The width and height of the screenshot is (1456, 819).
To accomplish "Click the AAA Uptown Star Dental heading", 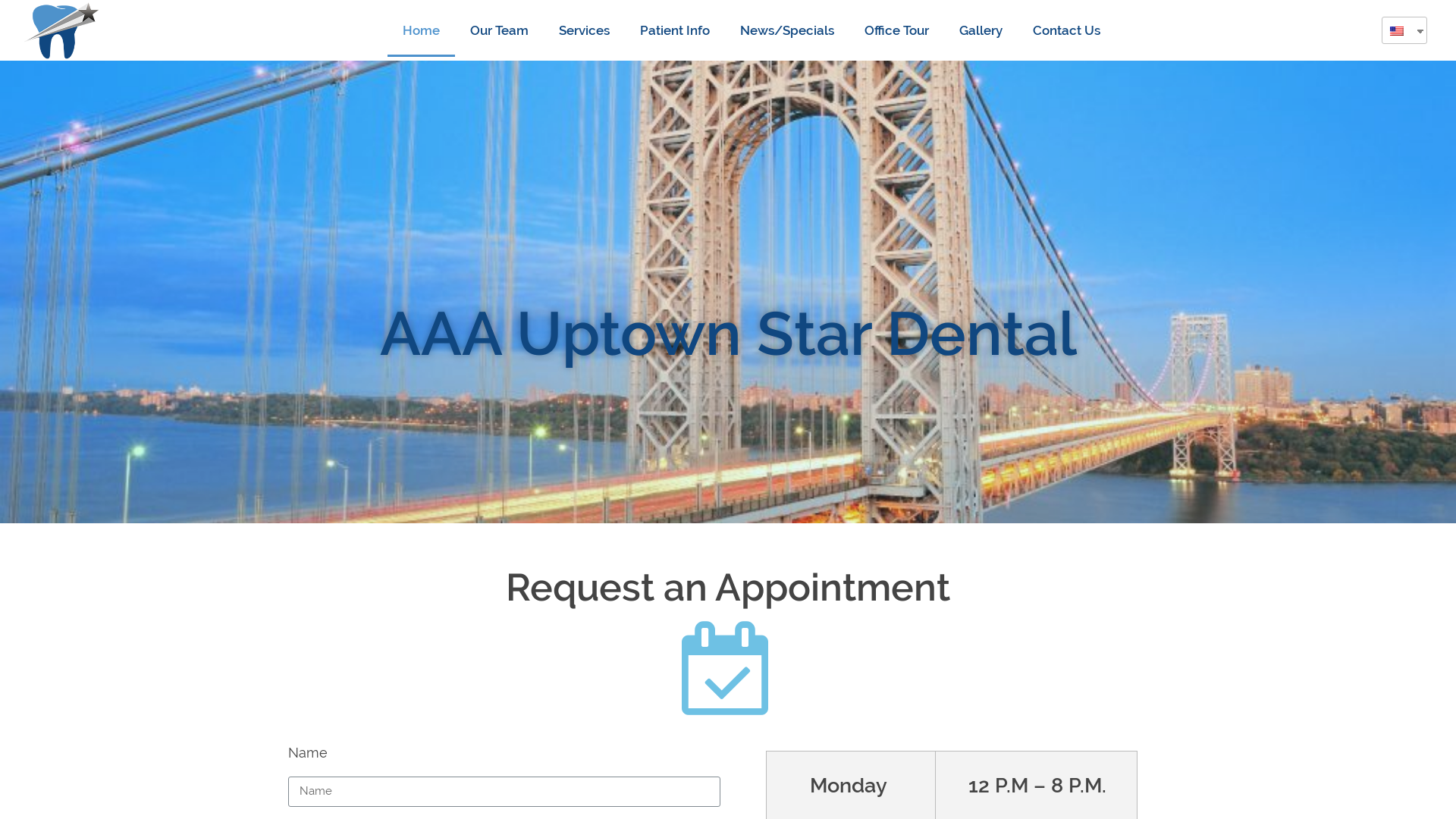I will coord(728,333).
